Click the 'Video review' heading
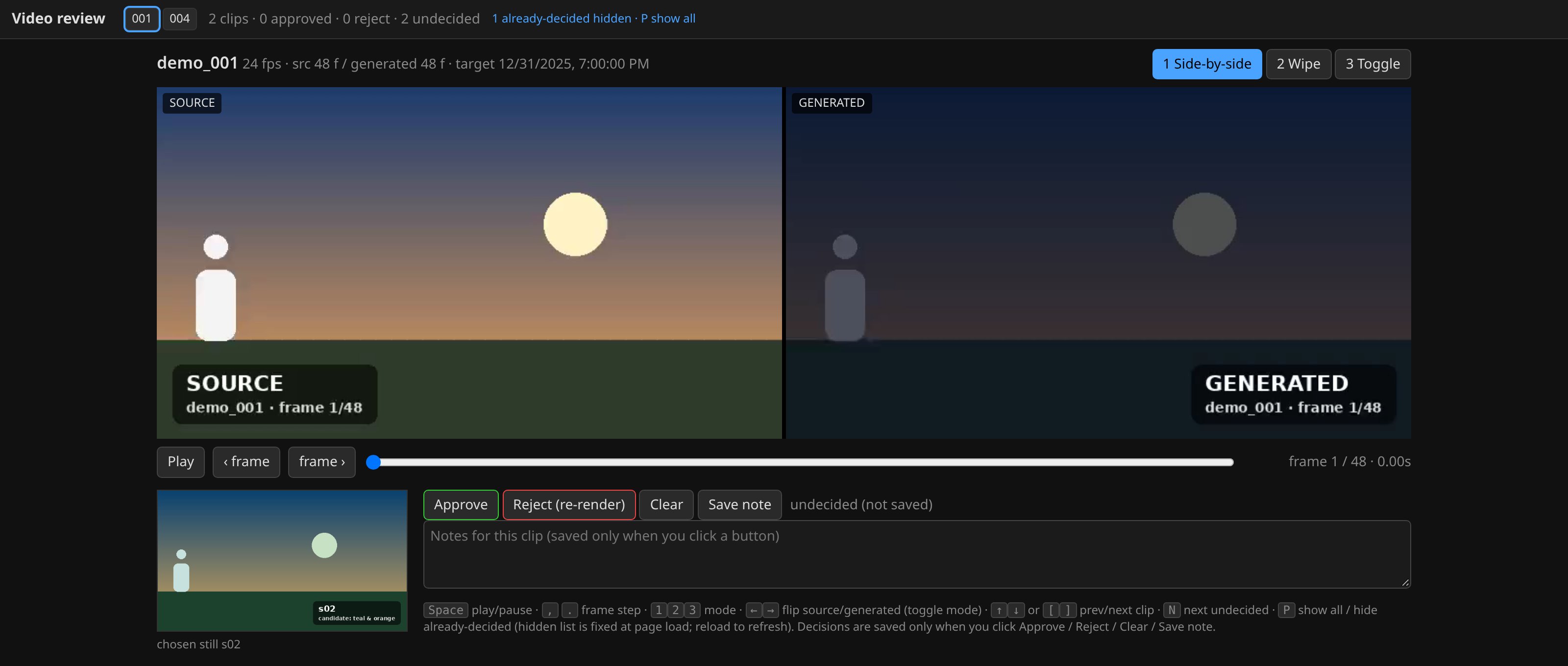The width and height of the screenshot is (1568, 666). [58, 19]
